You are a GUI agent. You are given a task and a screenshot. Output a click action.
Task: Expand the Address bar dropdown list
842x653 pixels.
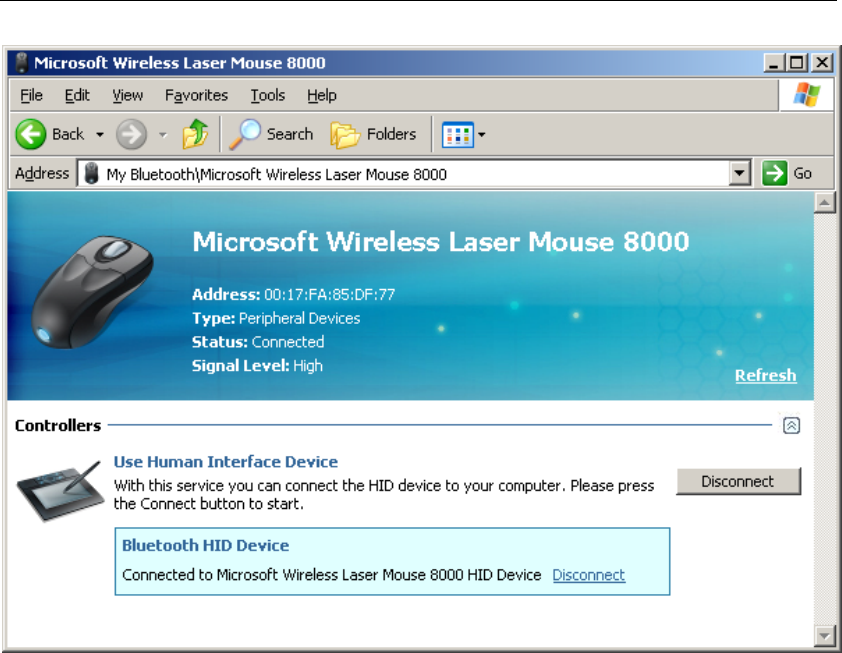coord(739,173)
